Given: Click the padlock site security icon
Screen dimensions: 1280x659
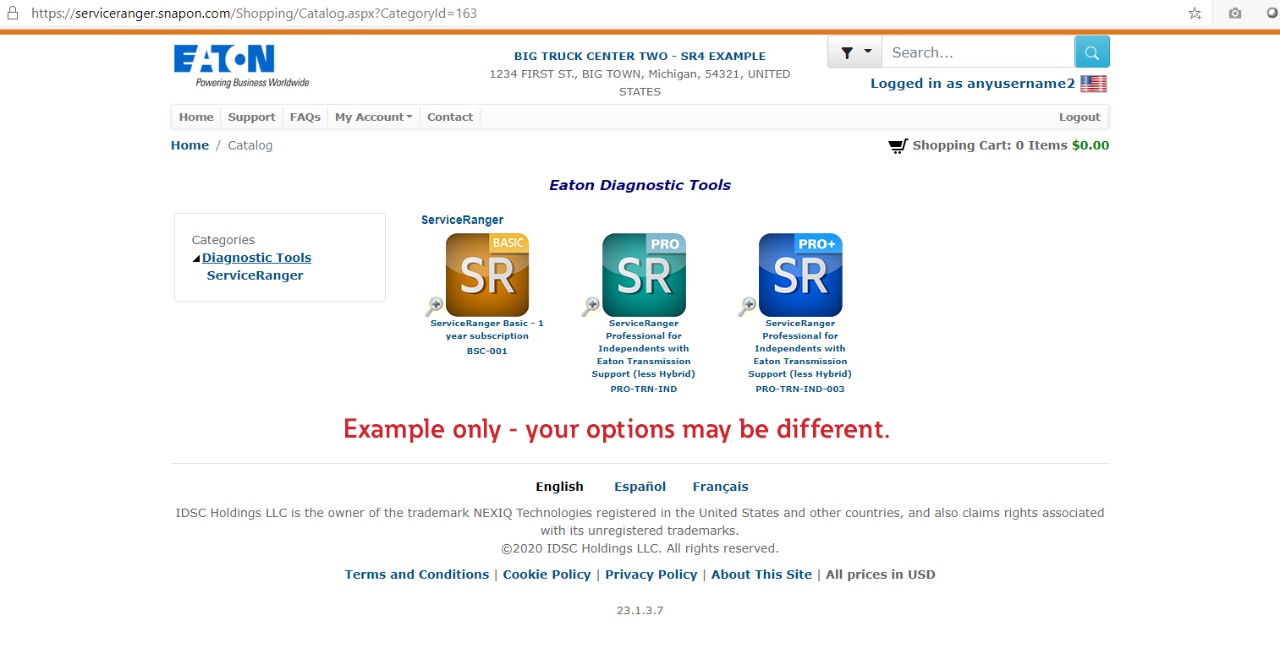Looking at the screenshot, I should (12, 13).
